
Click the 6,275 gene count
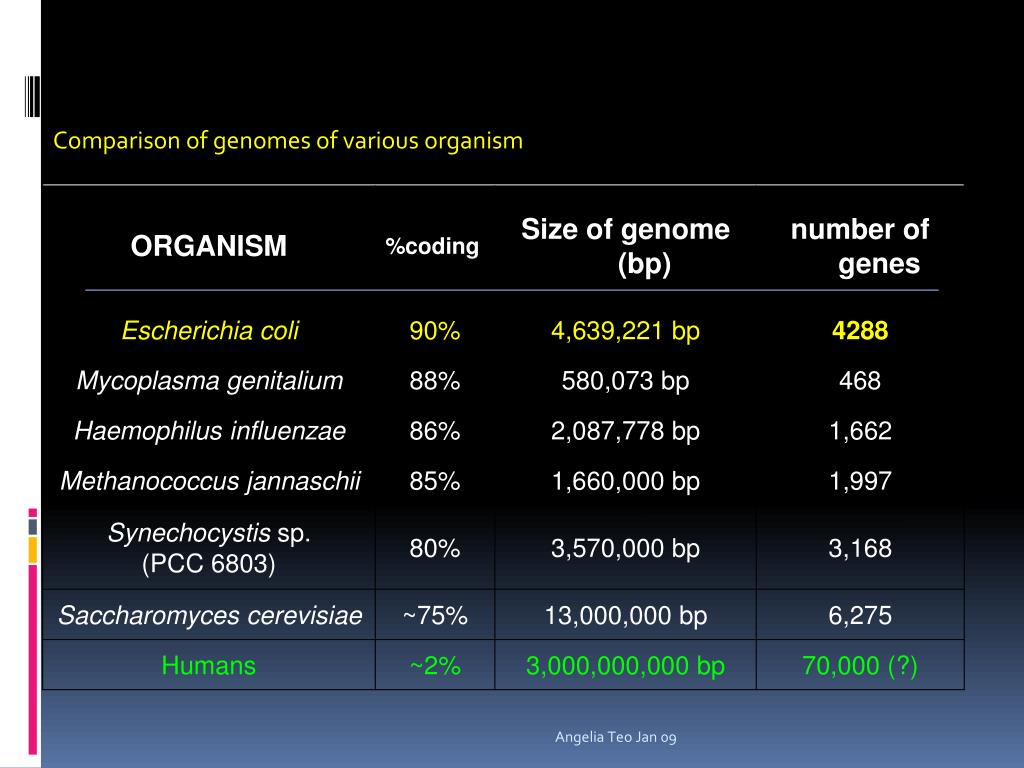(860, 616)
